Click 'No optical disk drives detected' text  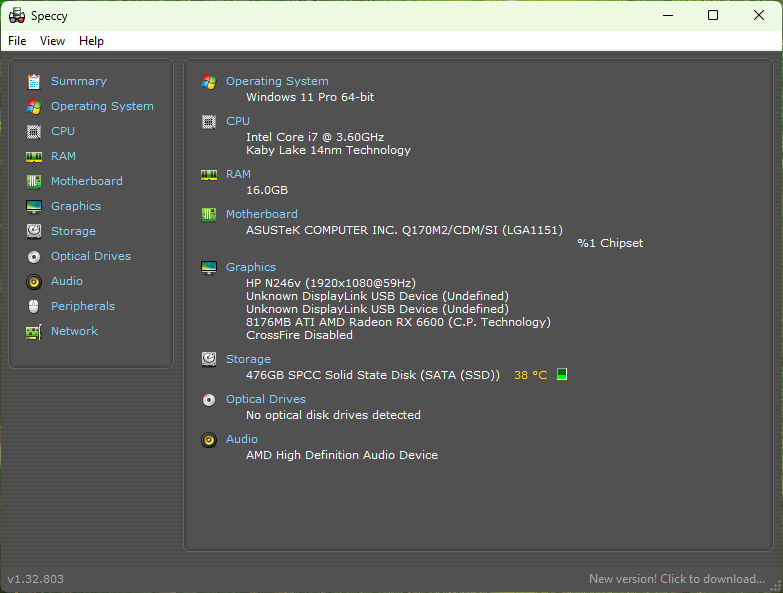click(x=334, y=415)
